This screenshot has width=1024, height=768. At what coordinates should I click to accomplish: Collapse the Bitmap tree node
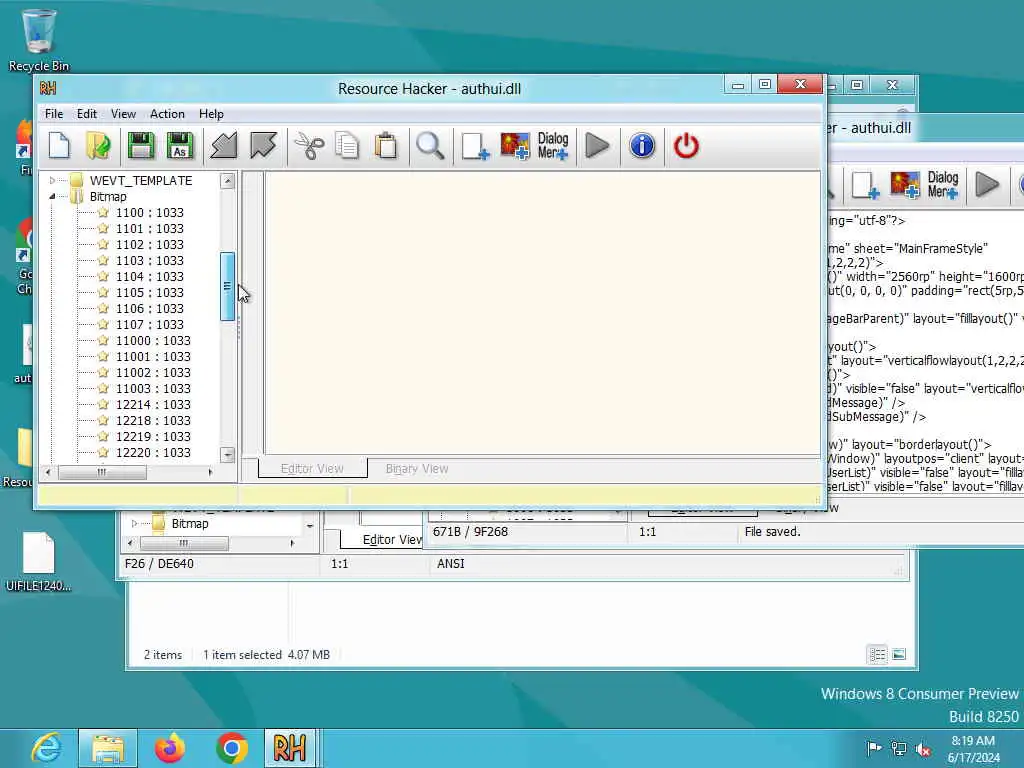(x=52, y=196)
